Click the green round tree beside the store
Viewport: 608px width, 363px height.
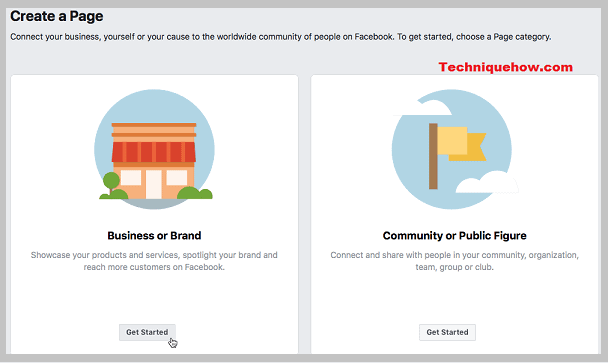click(x=111, y=182)
